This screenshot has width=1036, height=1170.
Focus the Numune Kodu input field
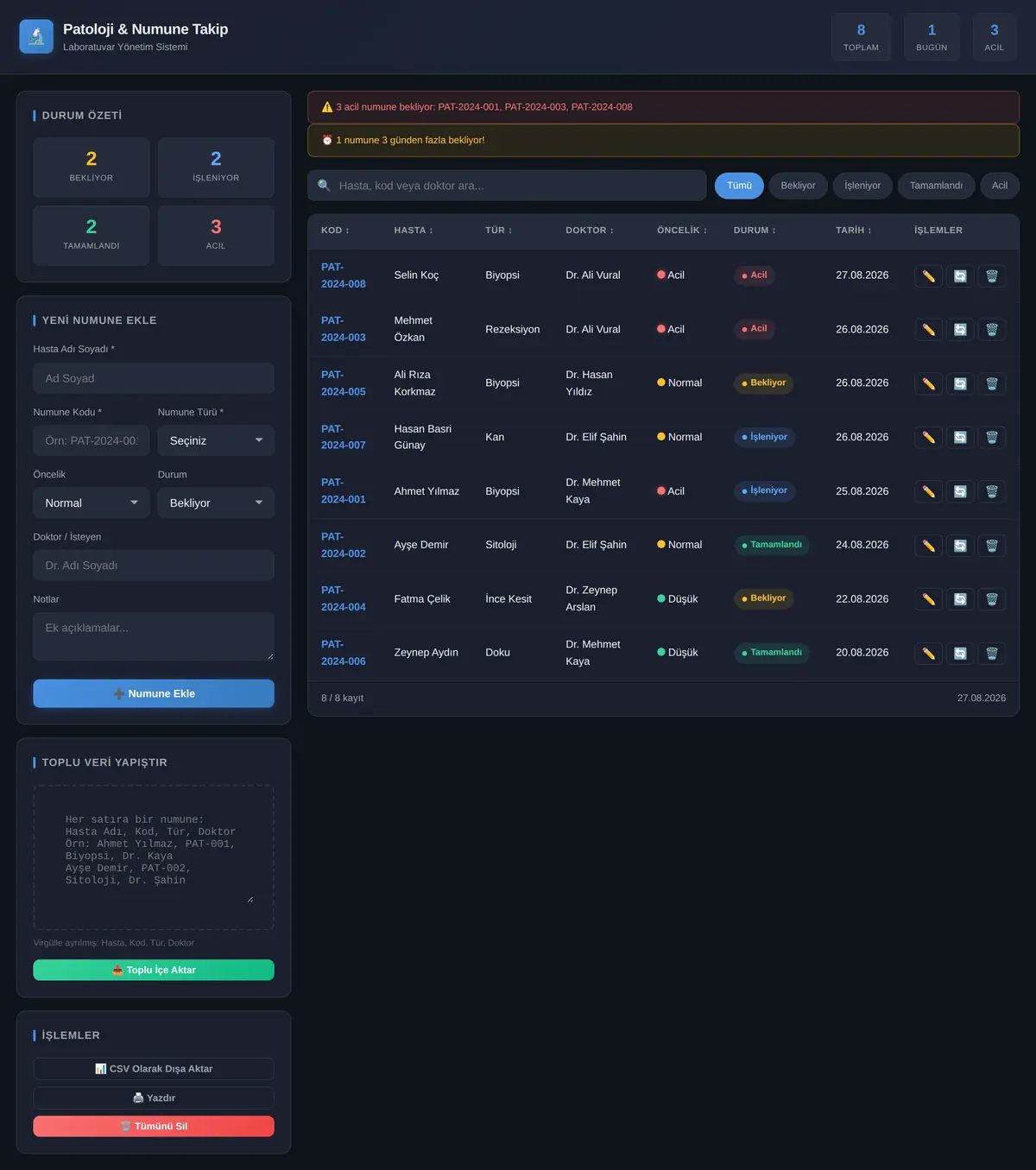92,440
